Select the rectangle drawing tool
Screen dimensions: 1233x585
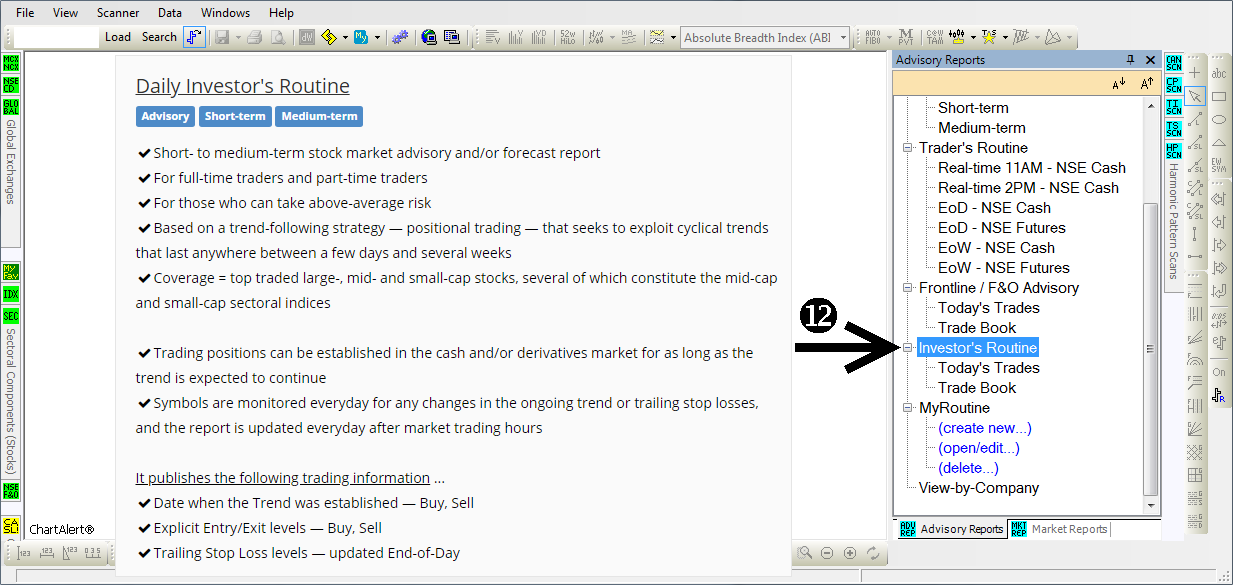[1219, 96]
